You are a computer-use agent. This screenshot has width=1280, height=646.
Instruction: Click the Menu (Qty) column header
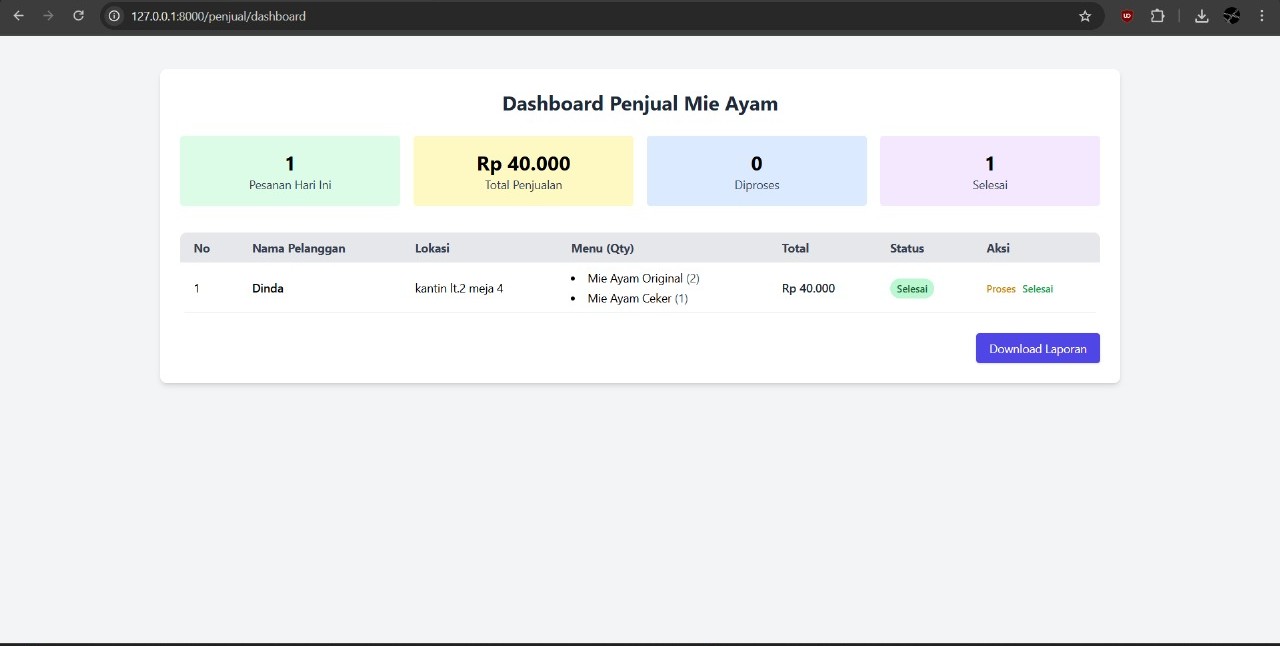602,248
